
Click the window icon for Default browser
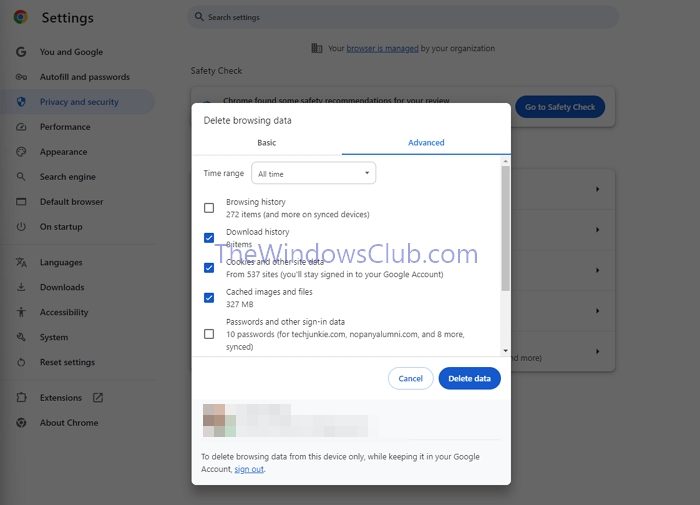(x=21, y=202)
